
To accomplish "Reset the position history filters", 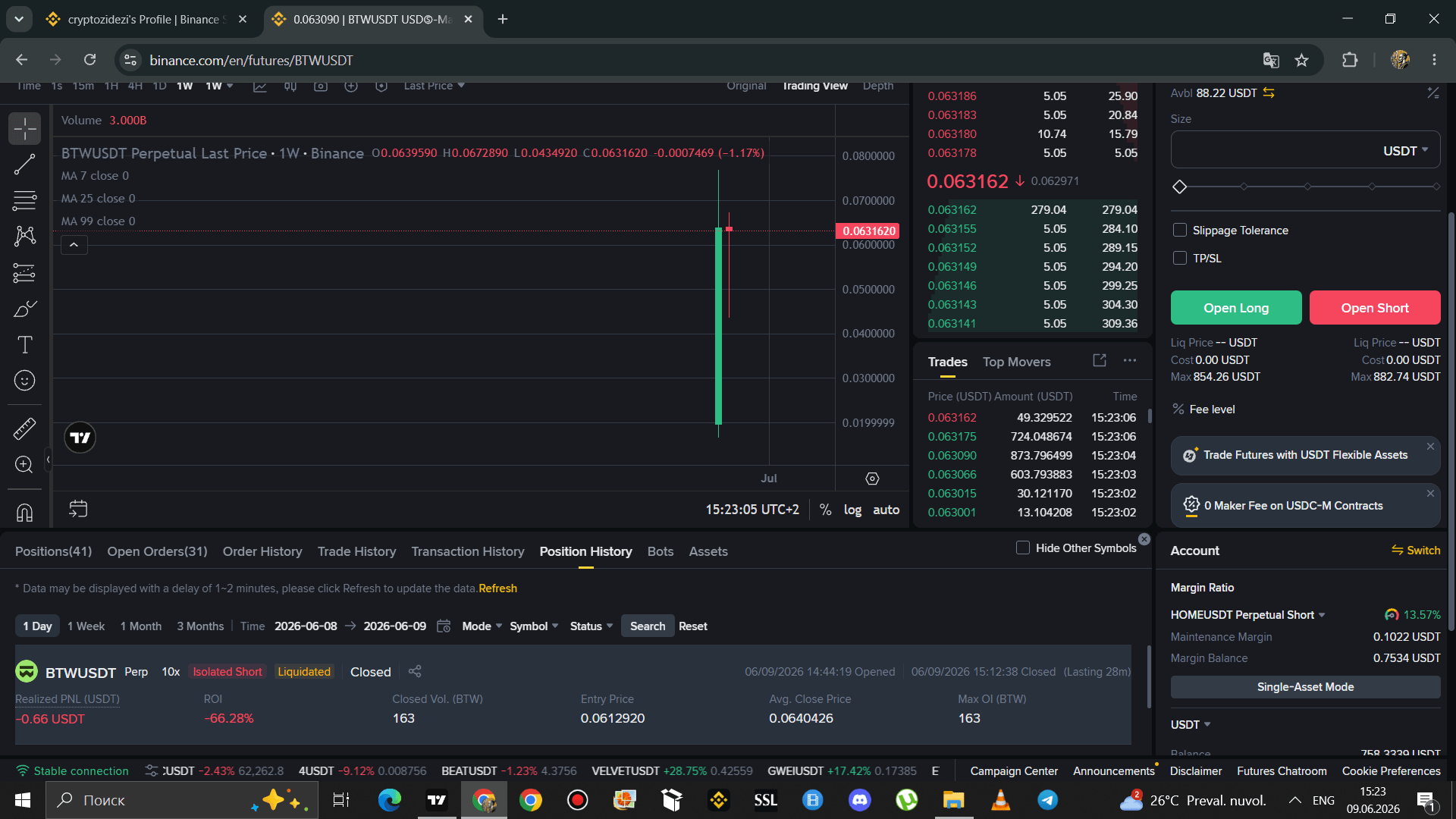I will [692, 626].
